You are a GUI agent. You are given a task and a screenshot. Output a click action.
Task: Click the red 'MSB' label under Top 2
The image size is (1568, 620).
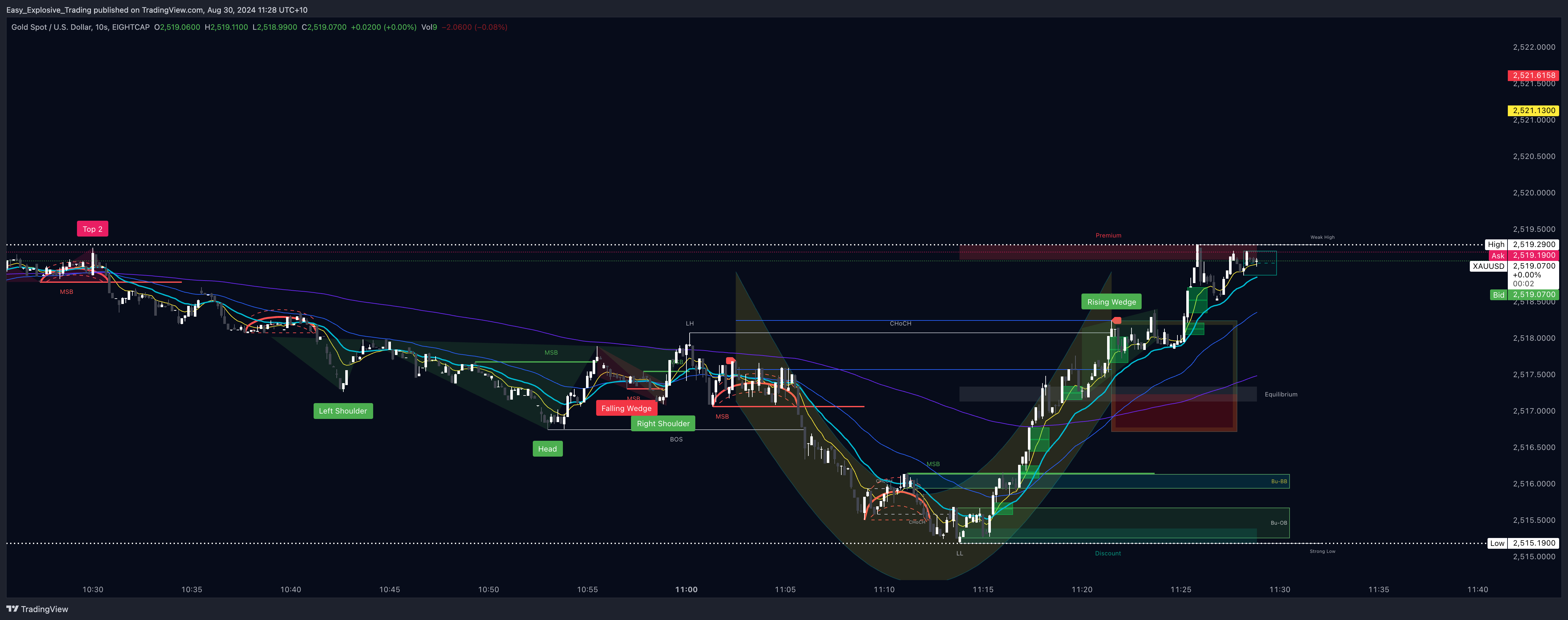(x=66, y=292)
